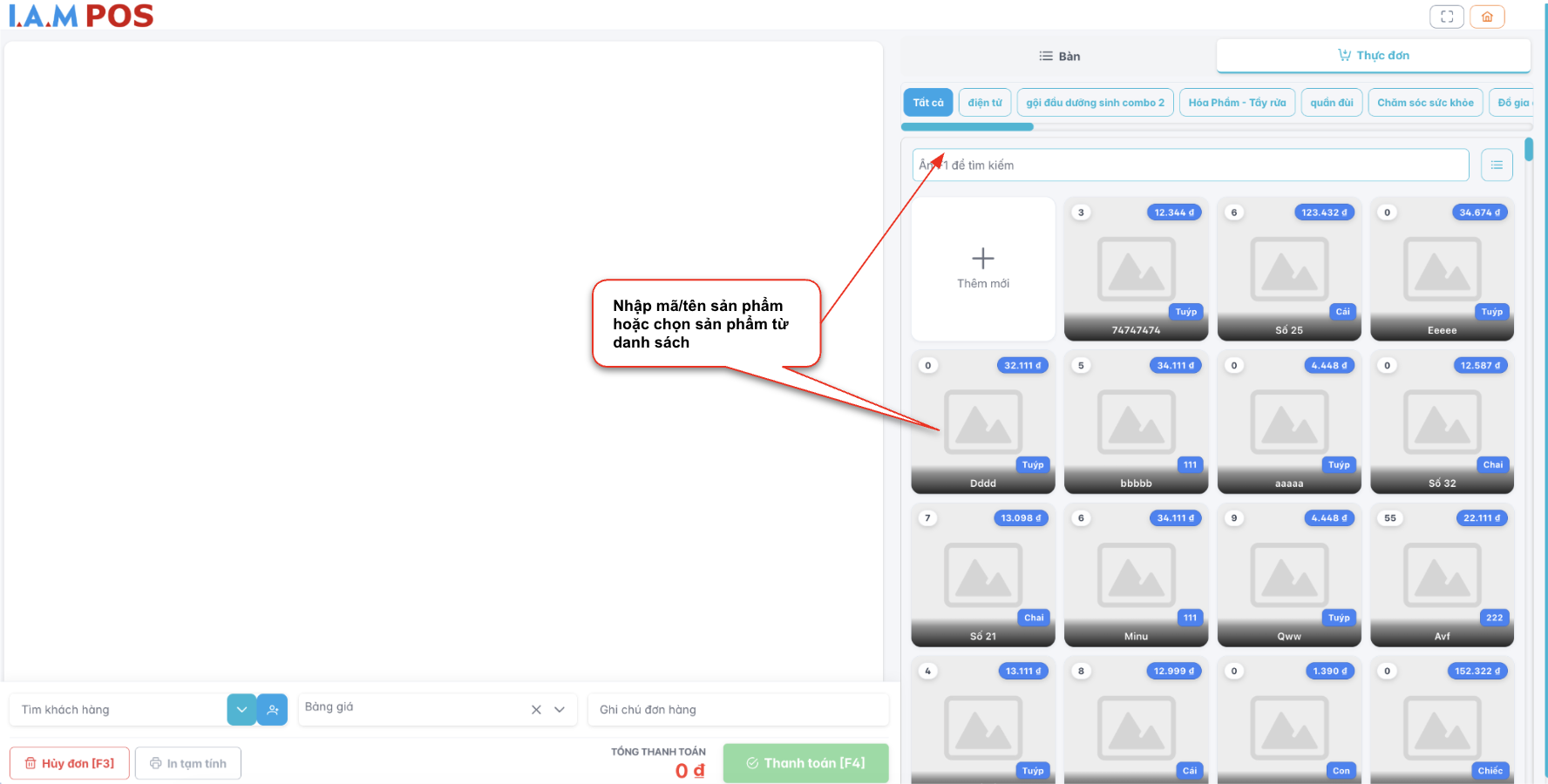
Task: Filter by Hóa Phẩm - Tẩy rửa category
Action: click(1236, 103)
